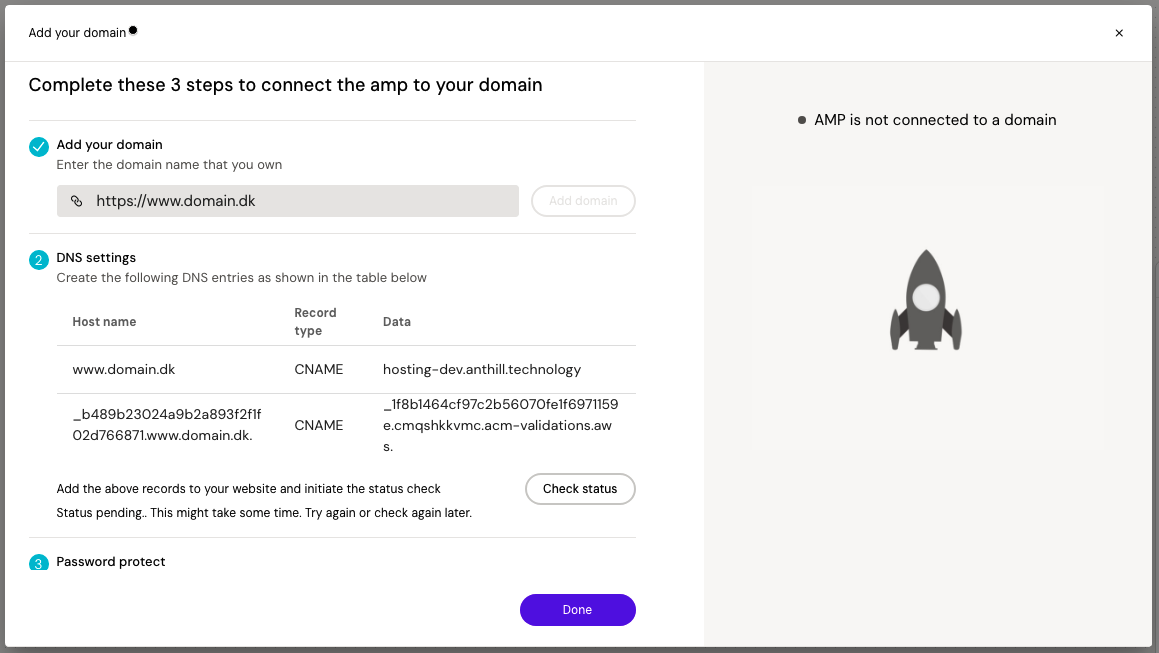Screen dimensions: 1159x653
Task: Click the dot beside dialog title
Action: point(133,31)
